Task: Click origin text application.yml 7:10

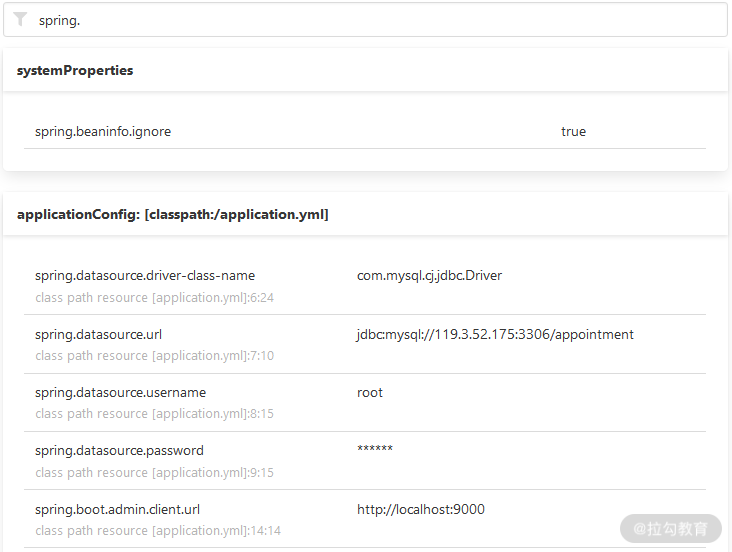Action: (x=154, y=356)
